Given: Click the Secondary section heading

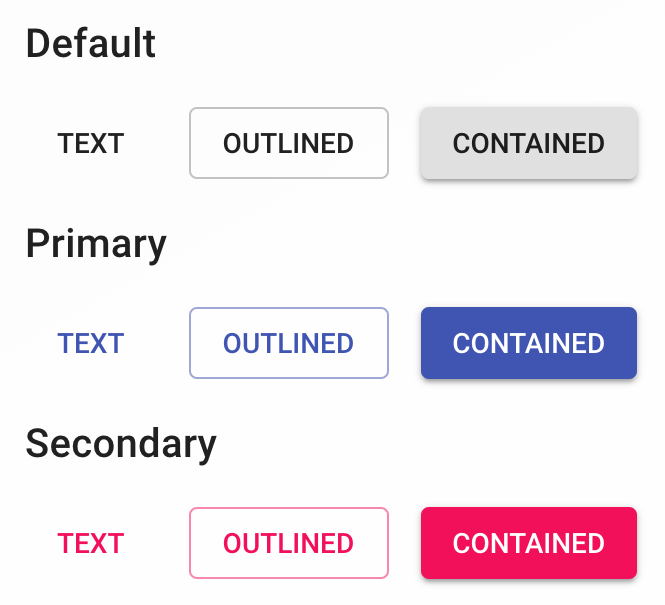Looking at the screenshot, I should pyautogui.click(x=121, y=443).
